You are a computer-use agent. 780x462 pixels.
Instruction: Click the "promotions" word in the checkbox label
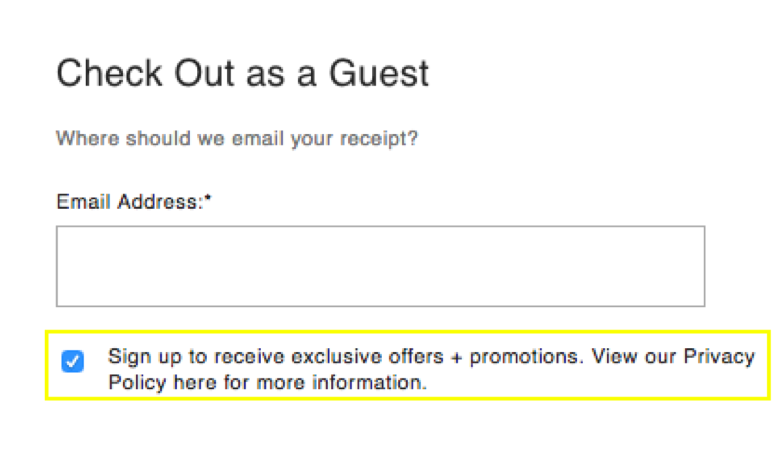pos(527,357)
